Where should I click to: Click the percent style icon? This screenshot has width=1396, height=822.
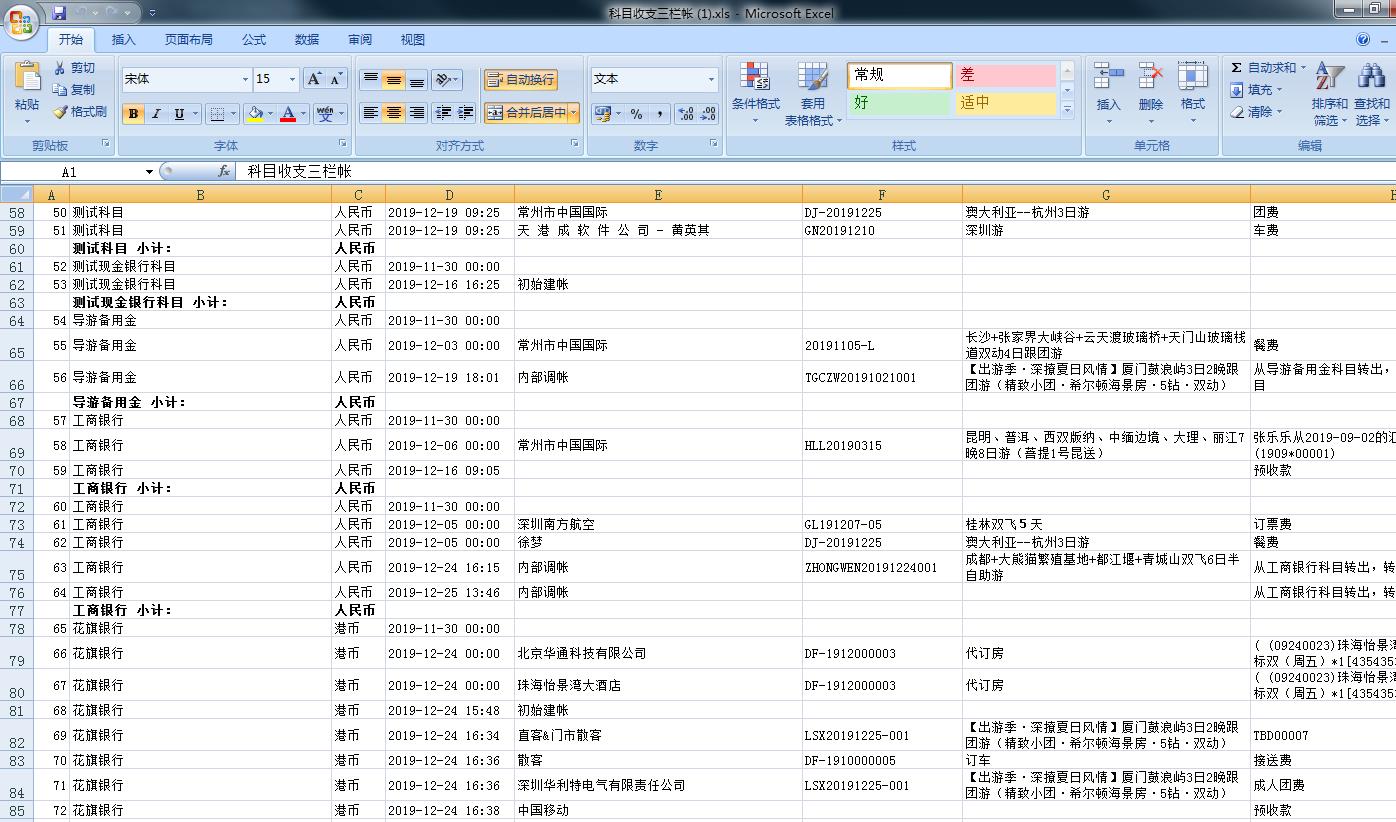(x=636, y=114)
